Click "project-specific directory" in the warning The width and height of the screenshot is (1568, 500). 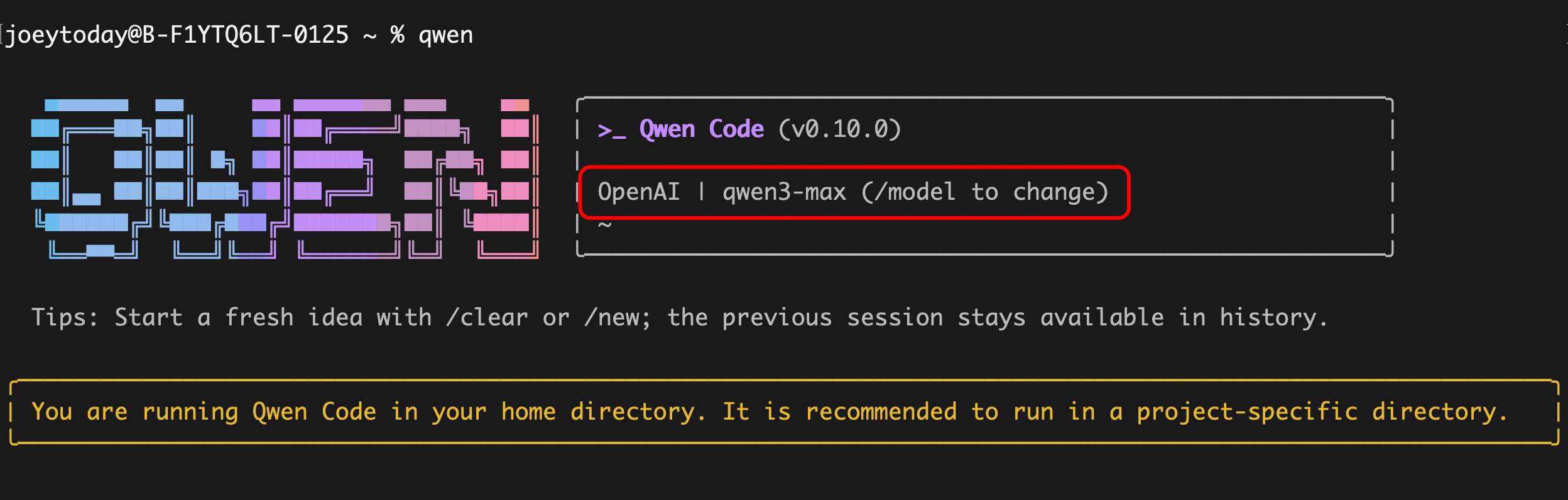pyautogui.click(x=1322, y=412)
